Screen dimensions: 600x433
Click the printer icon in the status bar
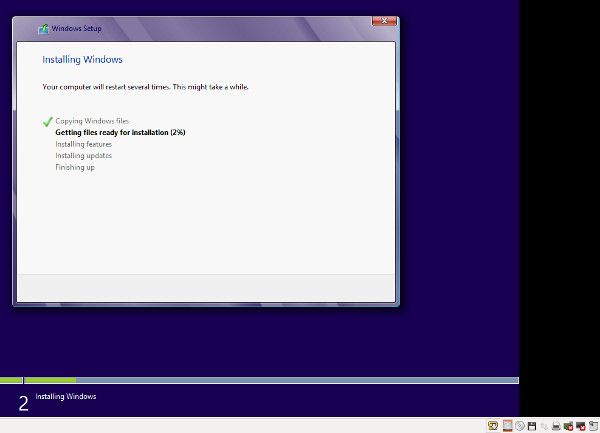(x=556, y=426)
